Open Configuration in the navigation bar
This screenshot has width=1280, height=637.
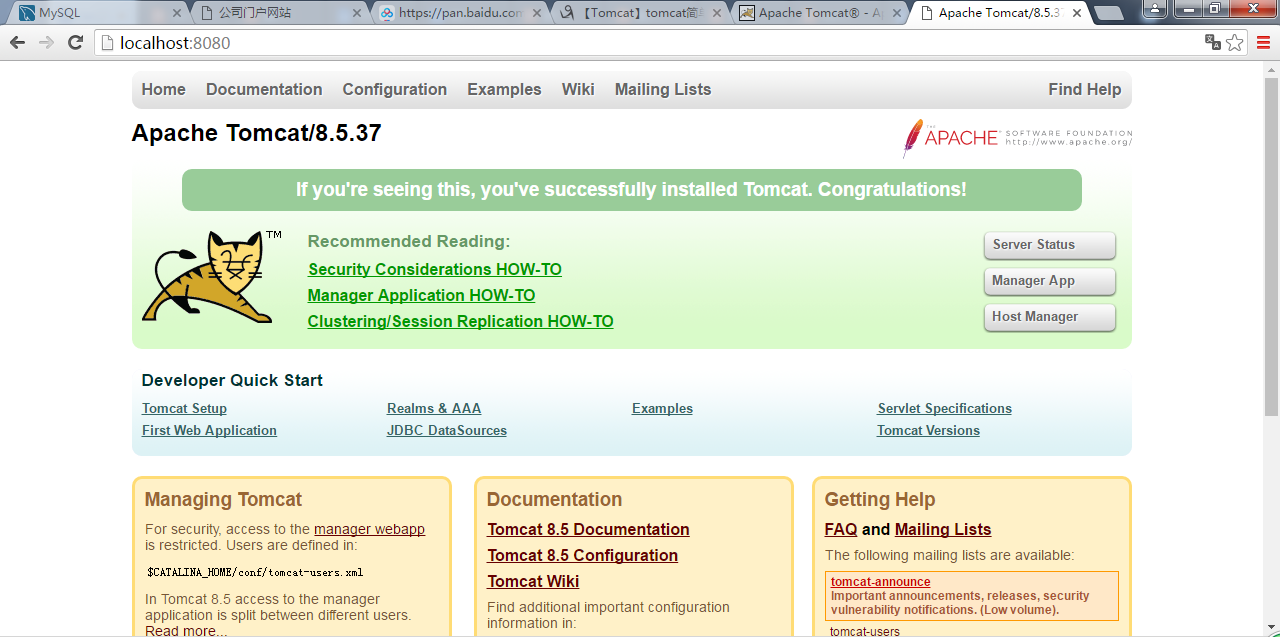click(394, 89)
